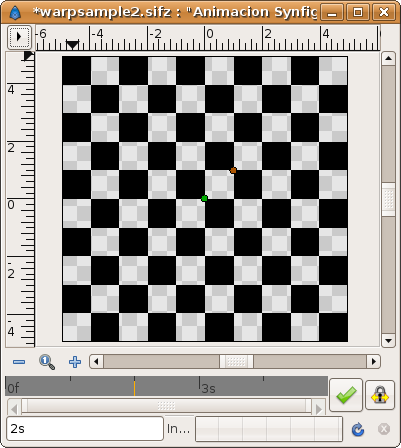The width and height of the screenshot is (401, 448).
Task: Toggle the keyframe lock padlock button
Action: point(380,395)
